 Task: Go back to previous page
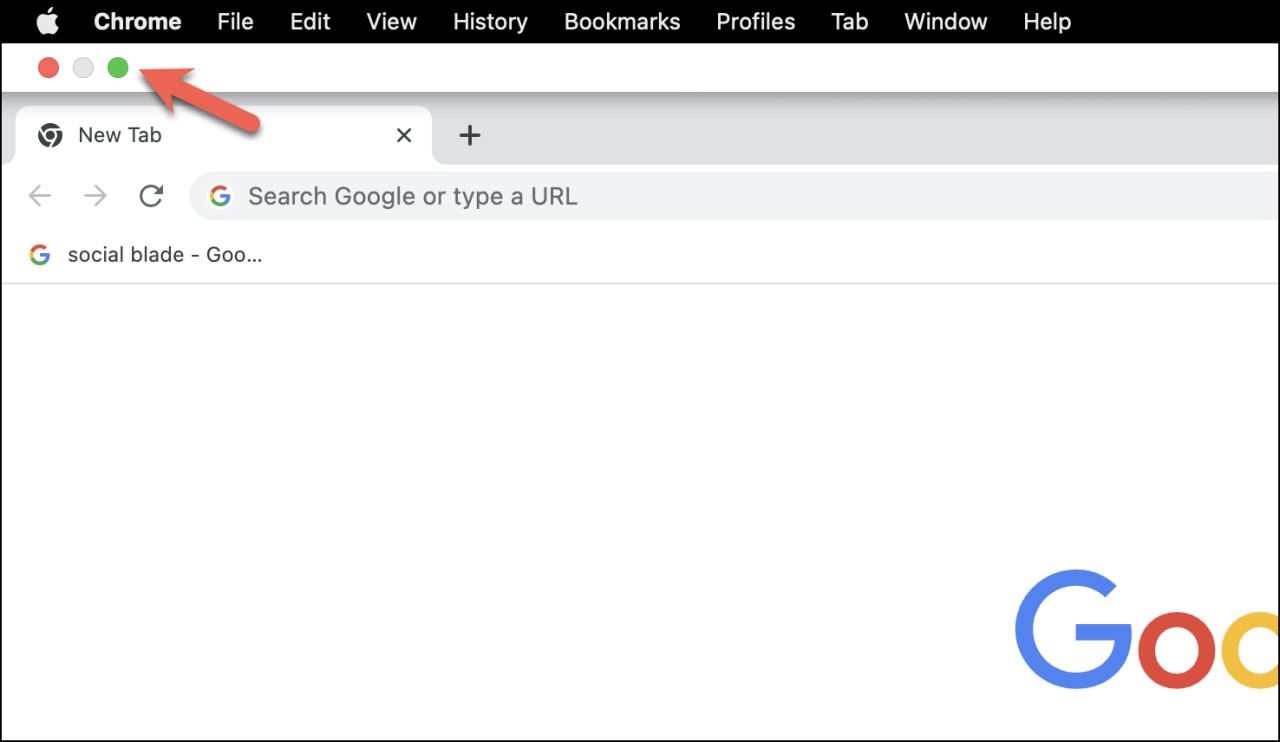[x=40, y=196]
